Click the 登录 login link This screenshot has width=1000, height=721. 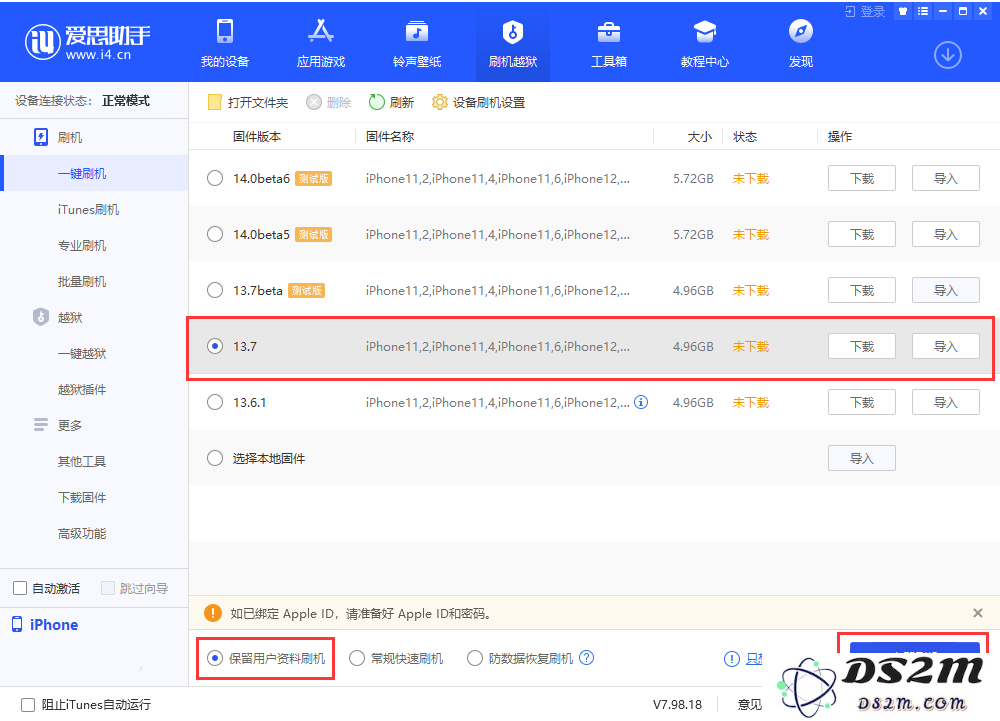pyautogui.click(x=865, y=11)
